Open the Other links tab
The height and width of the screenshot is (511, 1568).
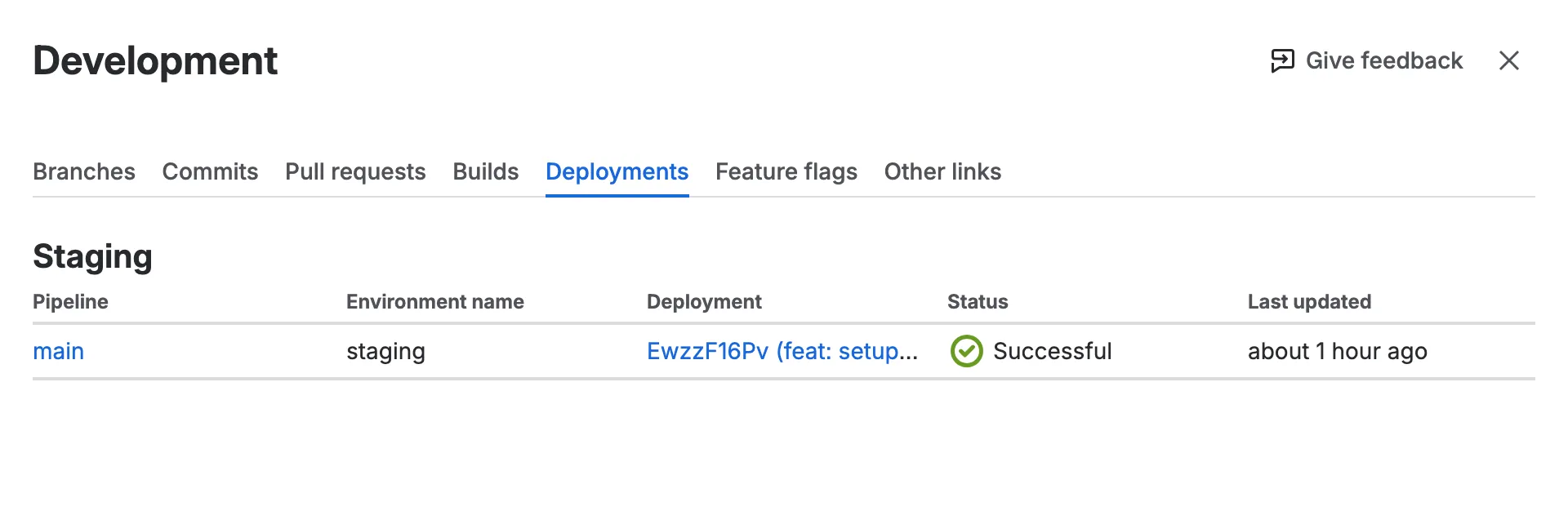(942, 171)
